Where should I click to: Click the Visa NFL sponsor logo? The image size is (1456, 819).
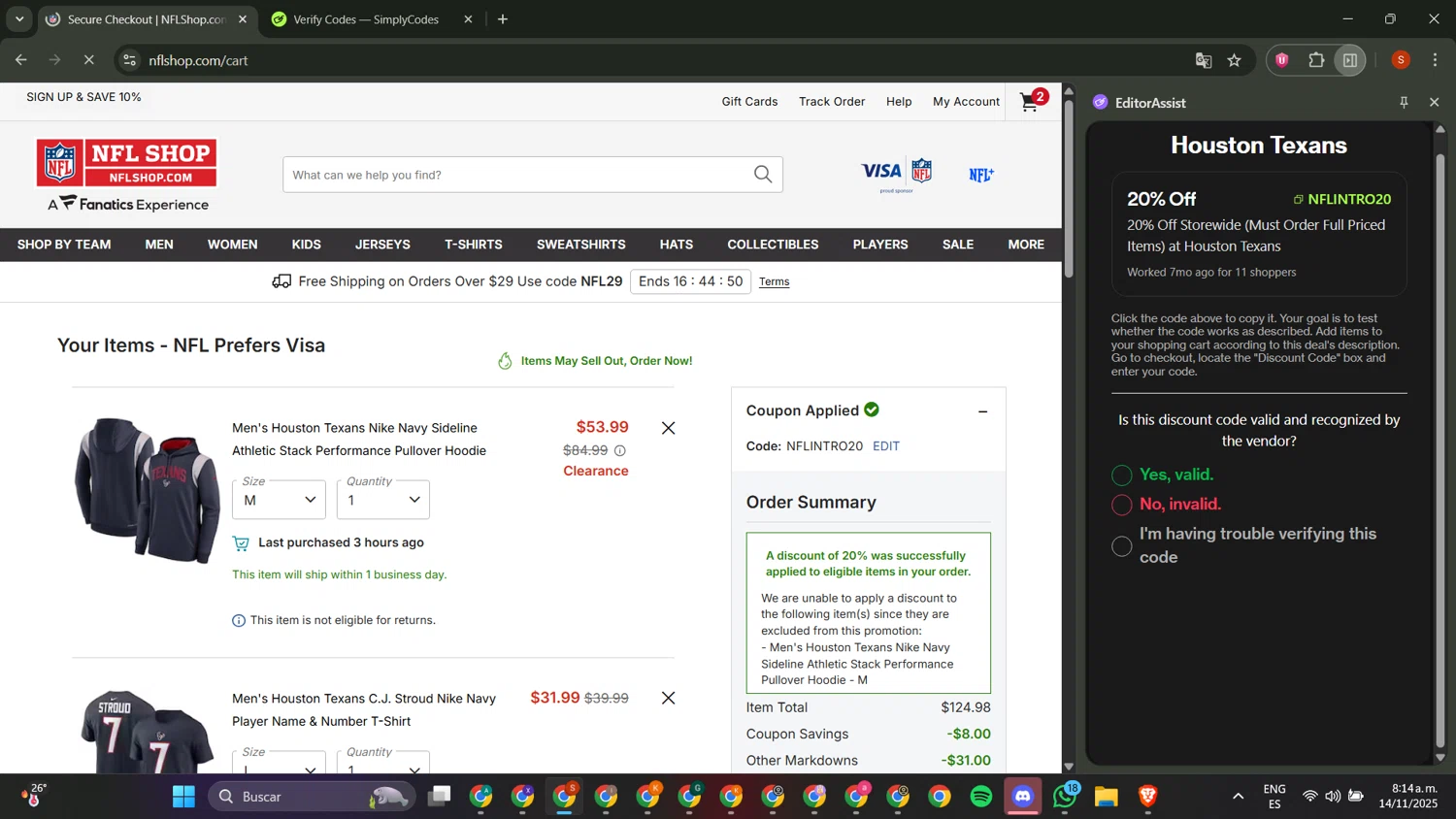(x=897, y=174)
